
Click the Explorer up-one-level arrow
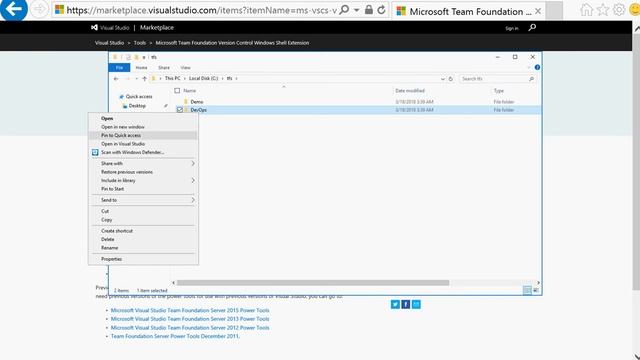coord(144,79)
